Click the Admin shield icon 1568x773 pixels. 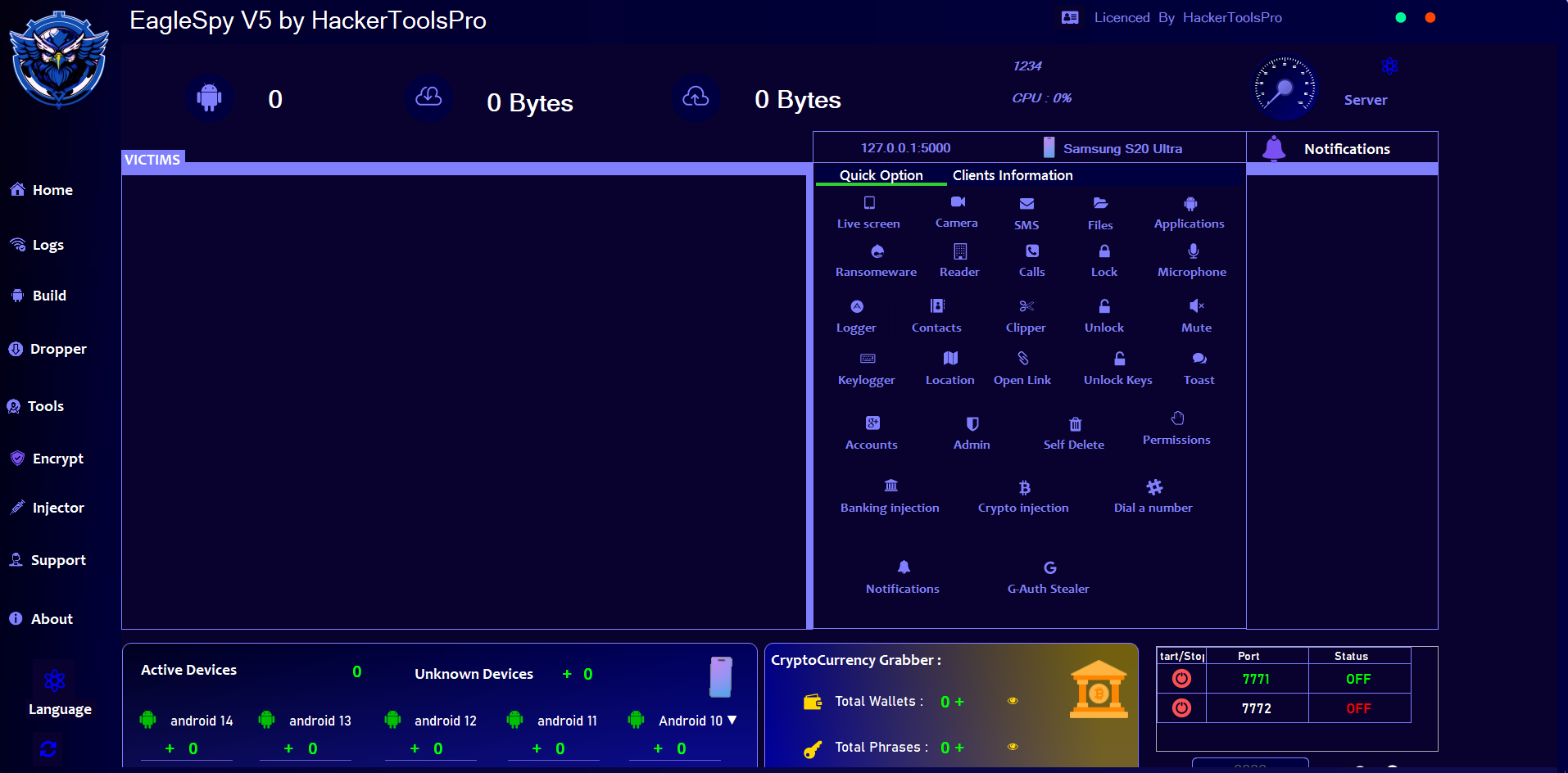pyautogui.click(x=972, y=423)
